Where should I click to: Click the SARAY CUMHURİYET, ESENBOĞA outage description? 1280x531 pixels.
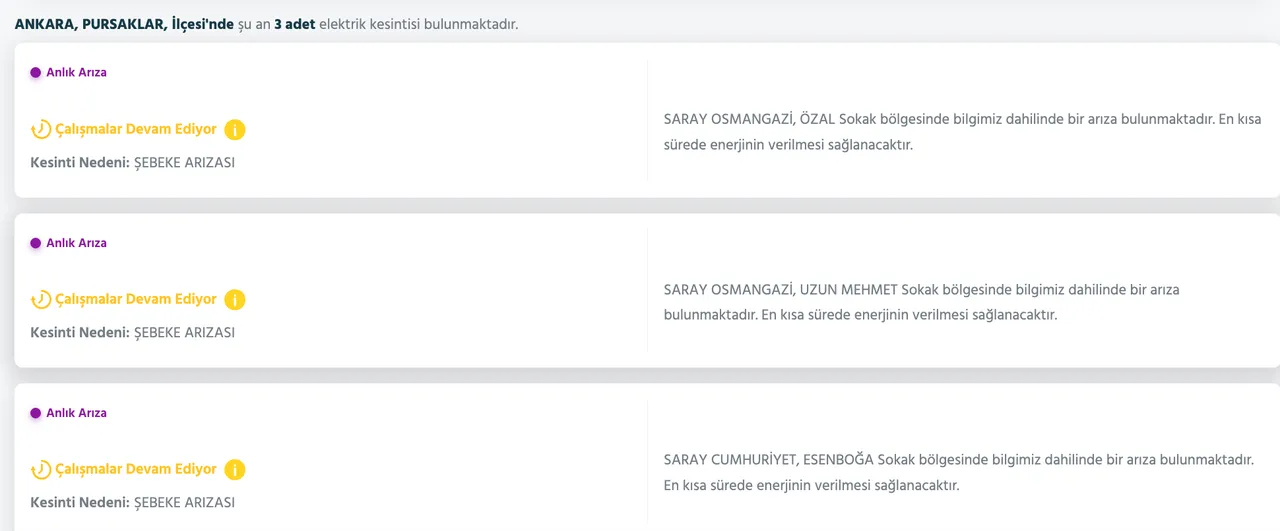point(958,472)
